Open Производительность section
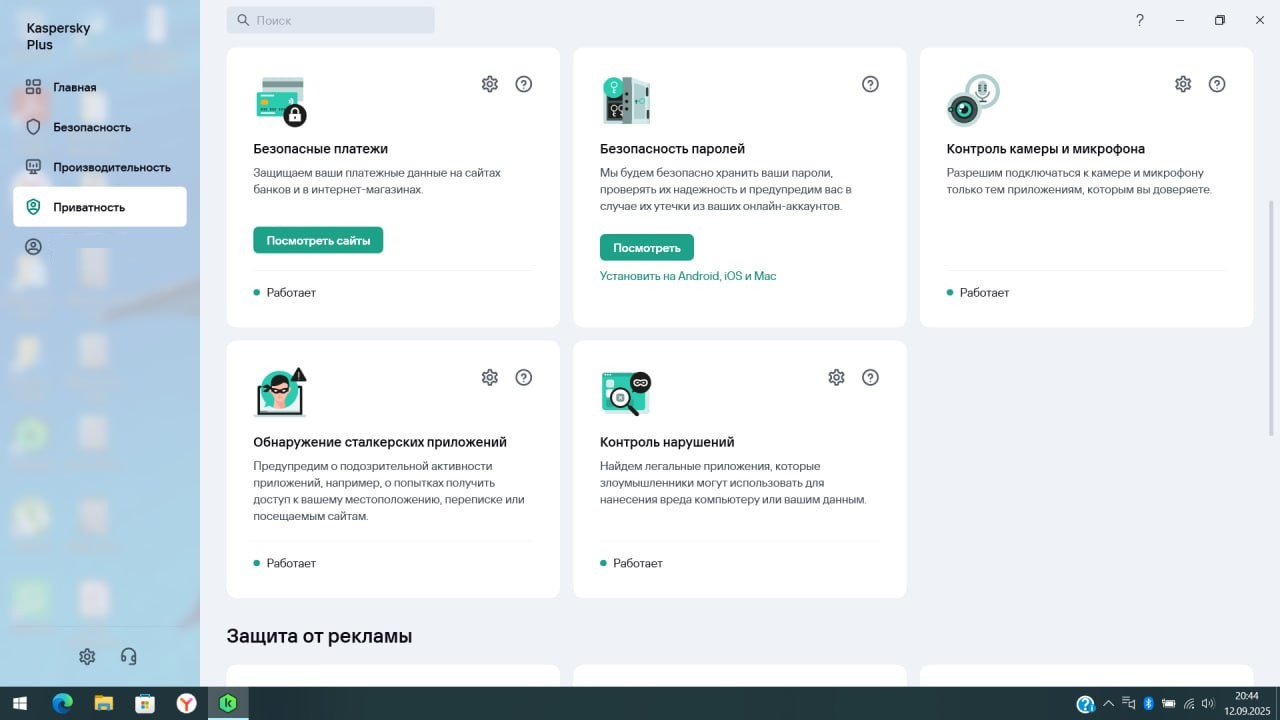The width and height of the screenshot is (1280, 720). pos(111,167)
